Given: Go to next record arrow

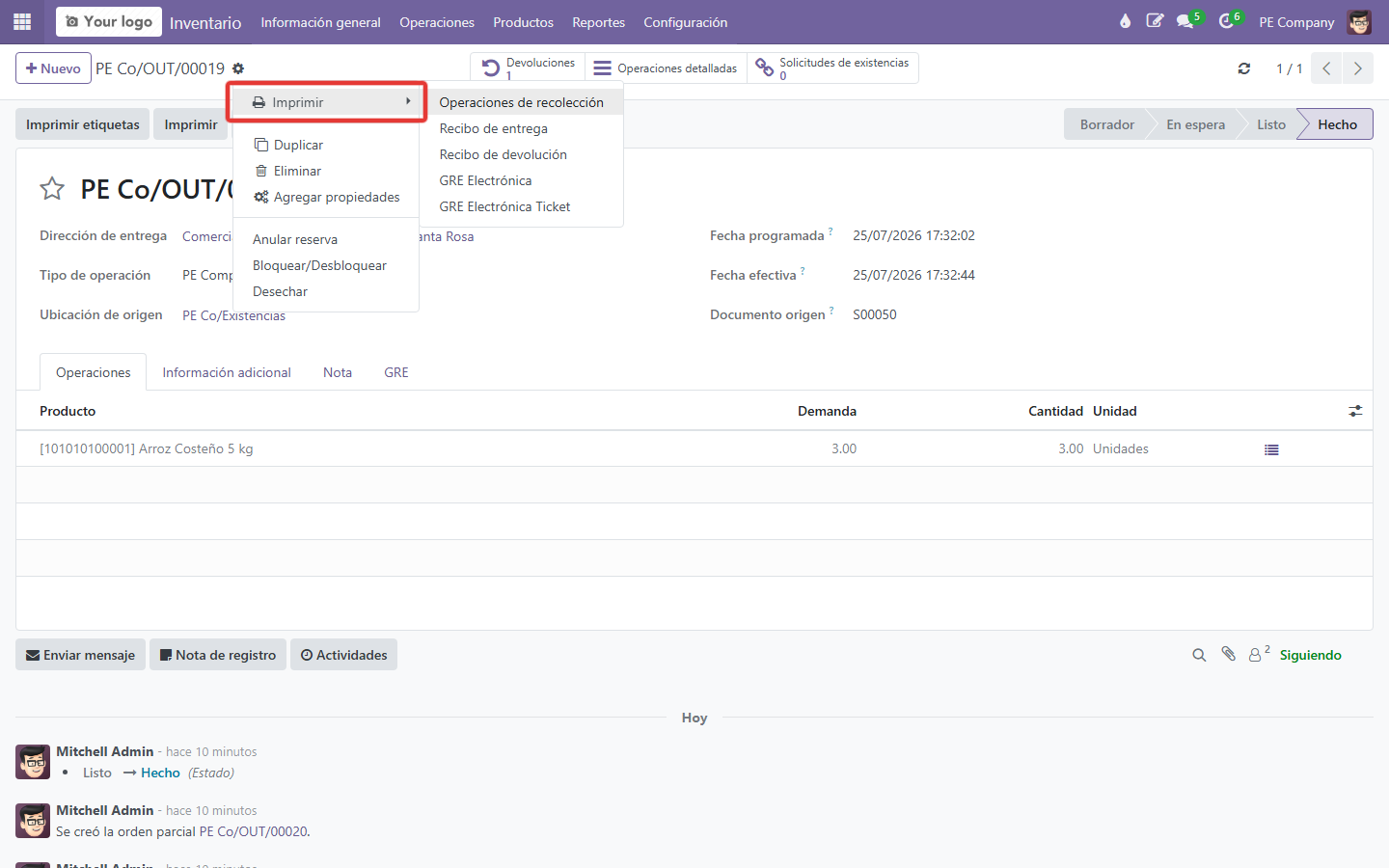Looking at the screenshot, I should click(x=1358, y=68).
